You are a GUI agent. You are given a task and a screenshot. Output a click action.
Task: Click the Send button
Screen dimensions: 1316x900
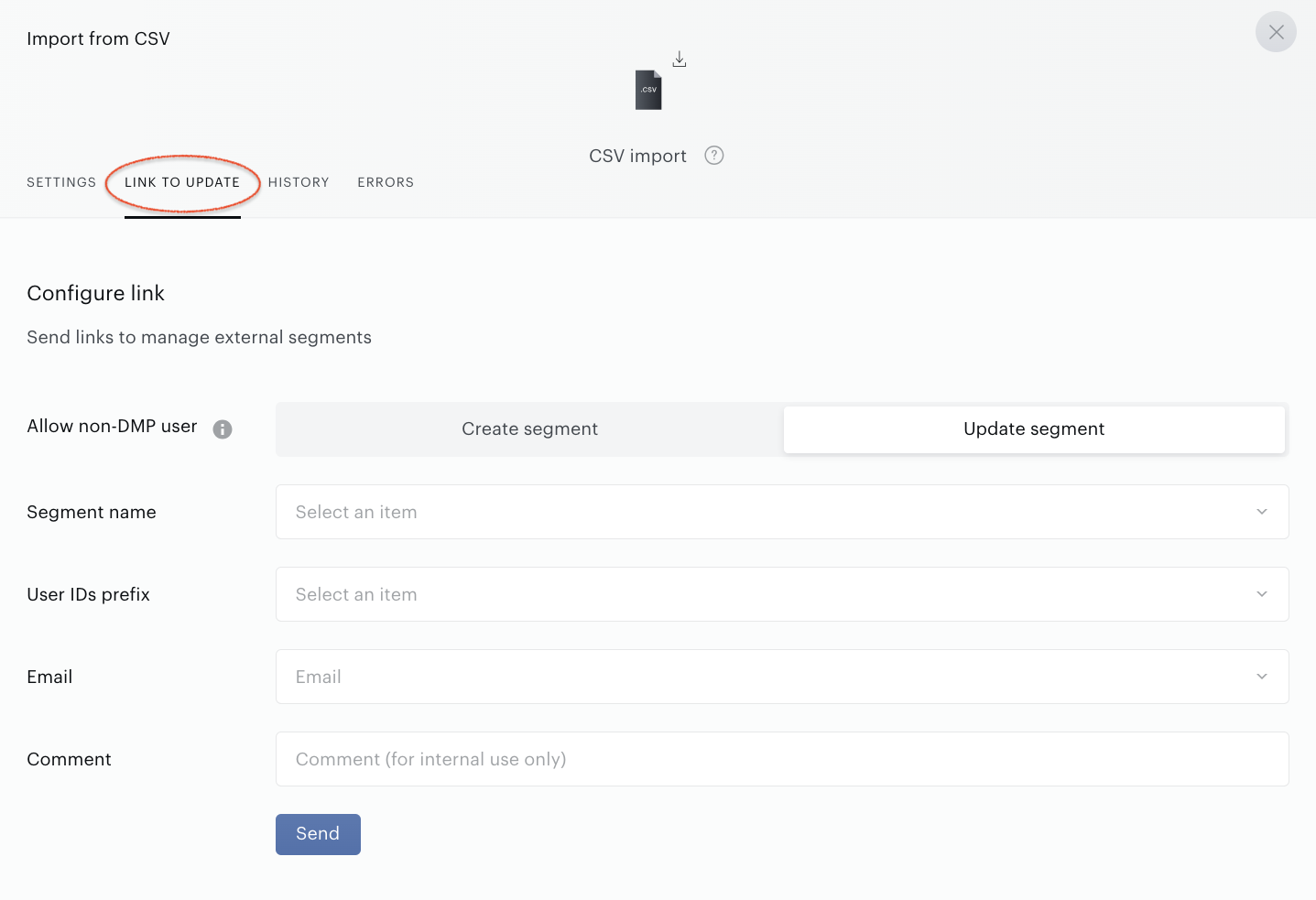(318, 834)
